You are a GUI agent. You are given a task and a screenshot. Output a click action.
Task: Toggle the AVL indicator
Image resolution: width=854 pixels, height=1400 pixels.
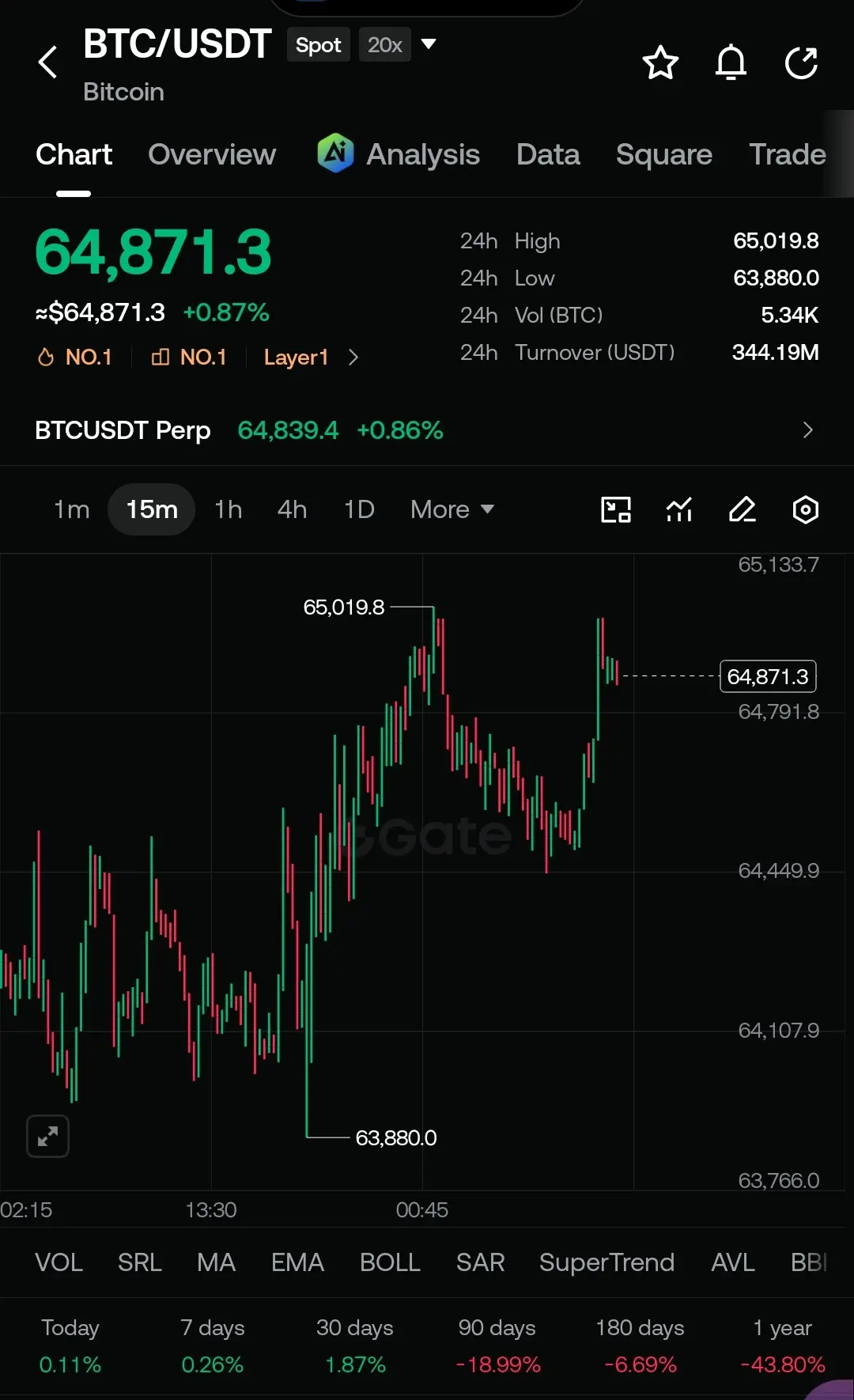click(733, 1262)
